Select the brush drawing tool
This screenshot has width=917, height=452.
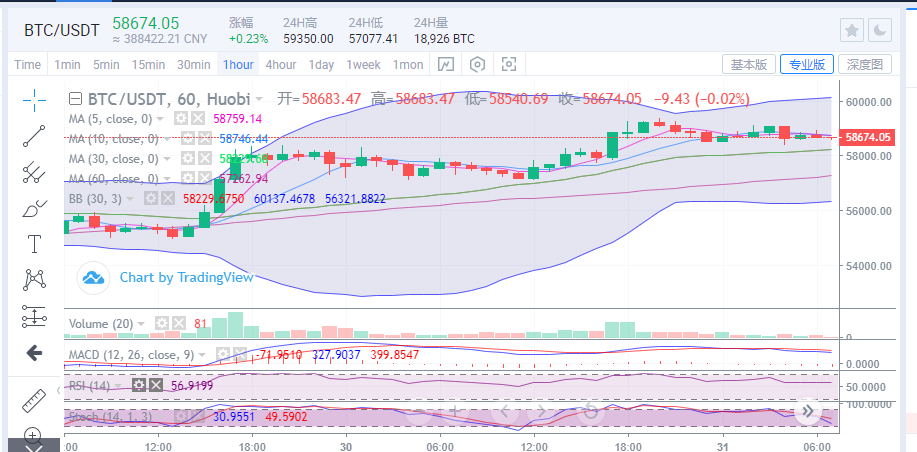[35, 208]
